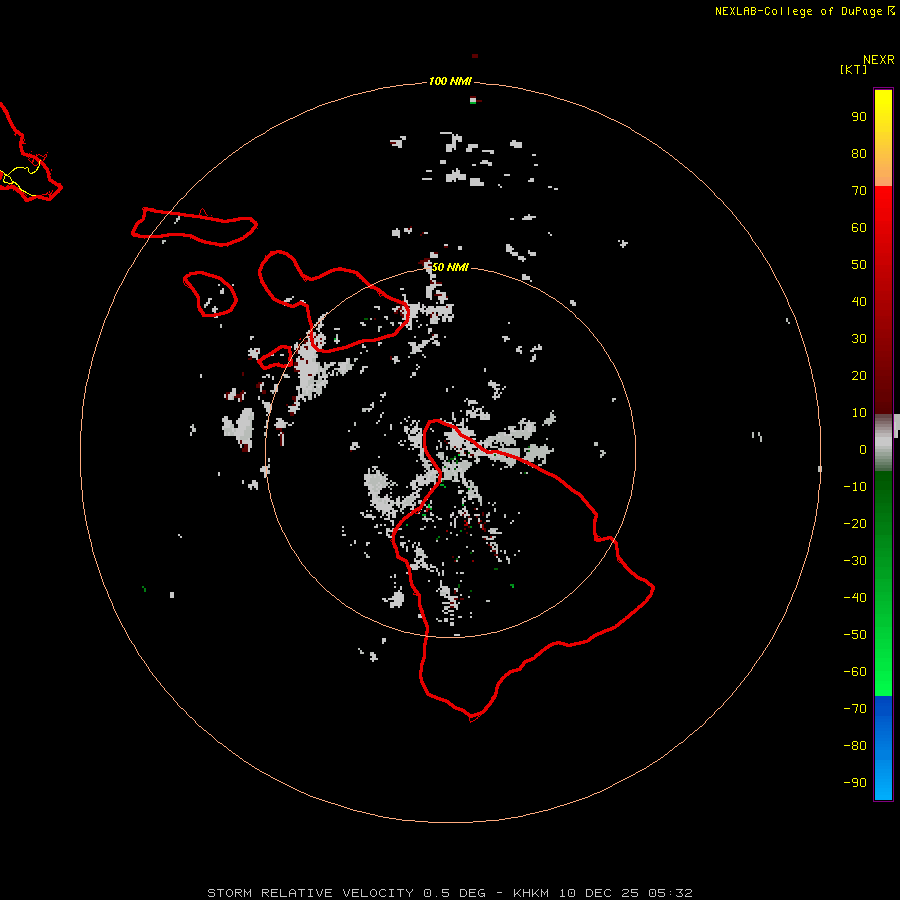Click the 50 value on the velocity scale

859,265
